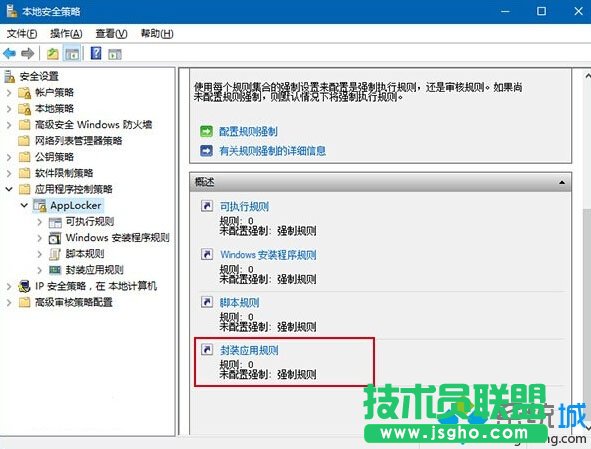Select 封装应用规则 tree item
Viewport: 591px width, 449px height.
(95, 270)
